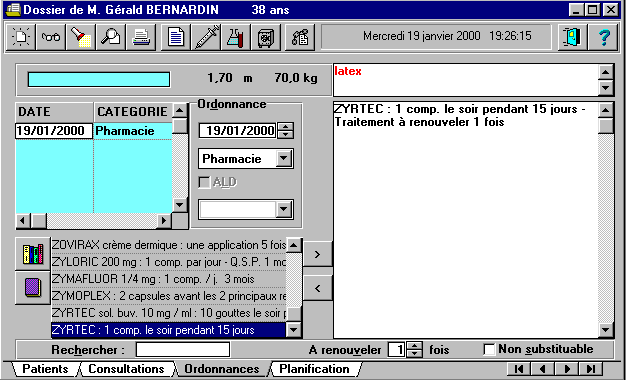626x380 pixels.
Task: Go to first record navigation button
Action: coord(519,368)
